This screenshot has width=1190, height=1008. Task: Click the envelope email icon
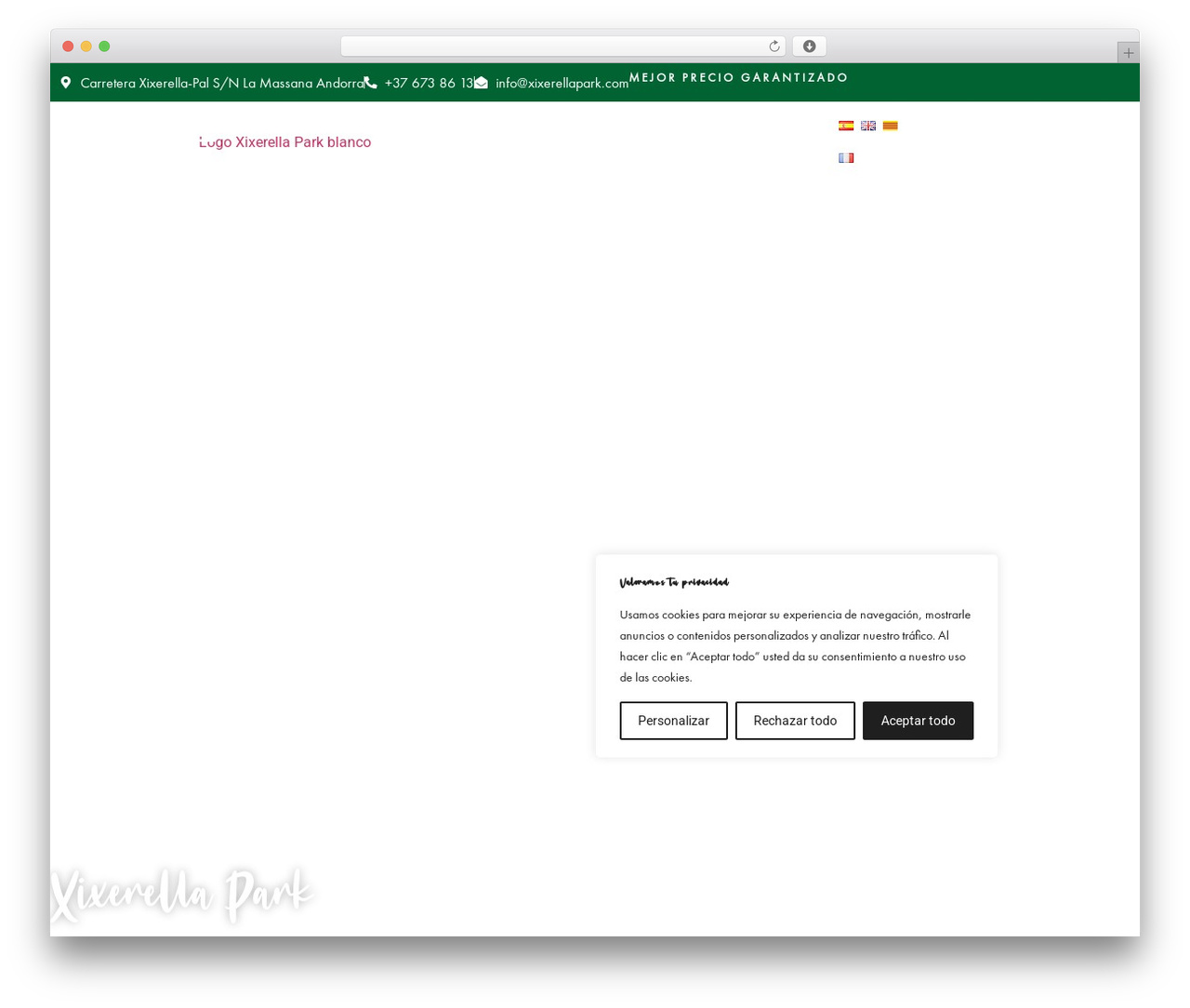(481, 83)
